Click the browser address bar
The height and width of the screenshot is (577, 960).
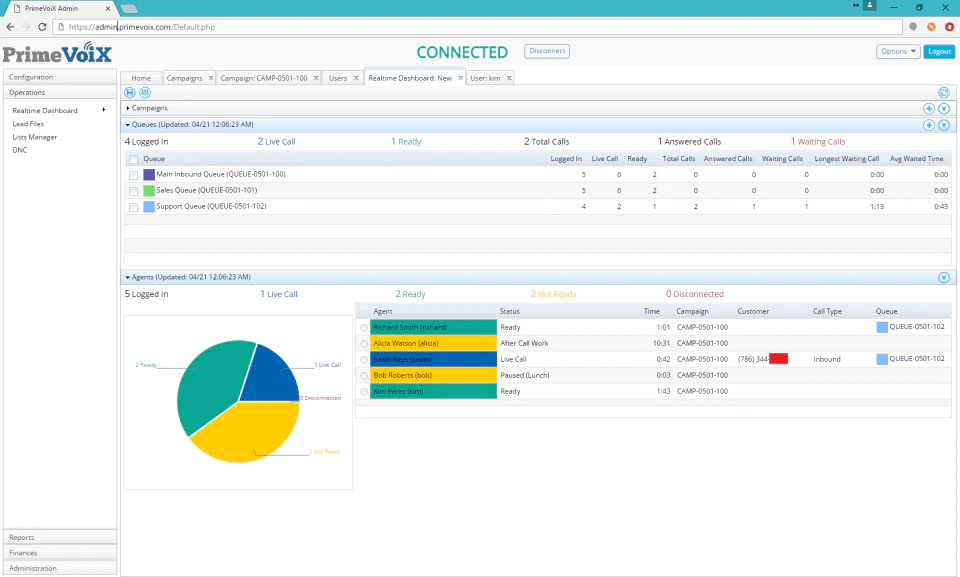coord(478,27)
